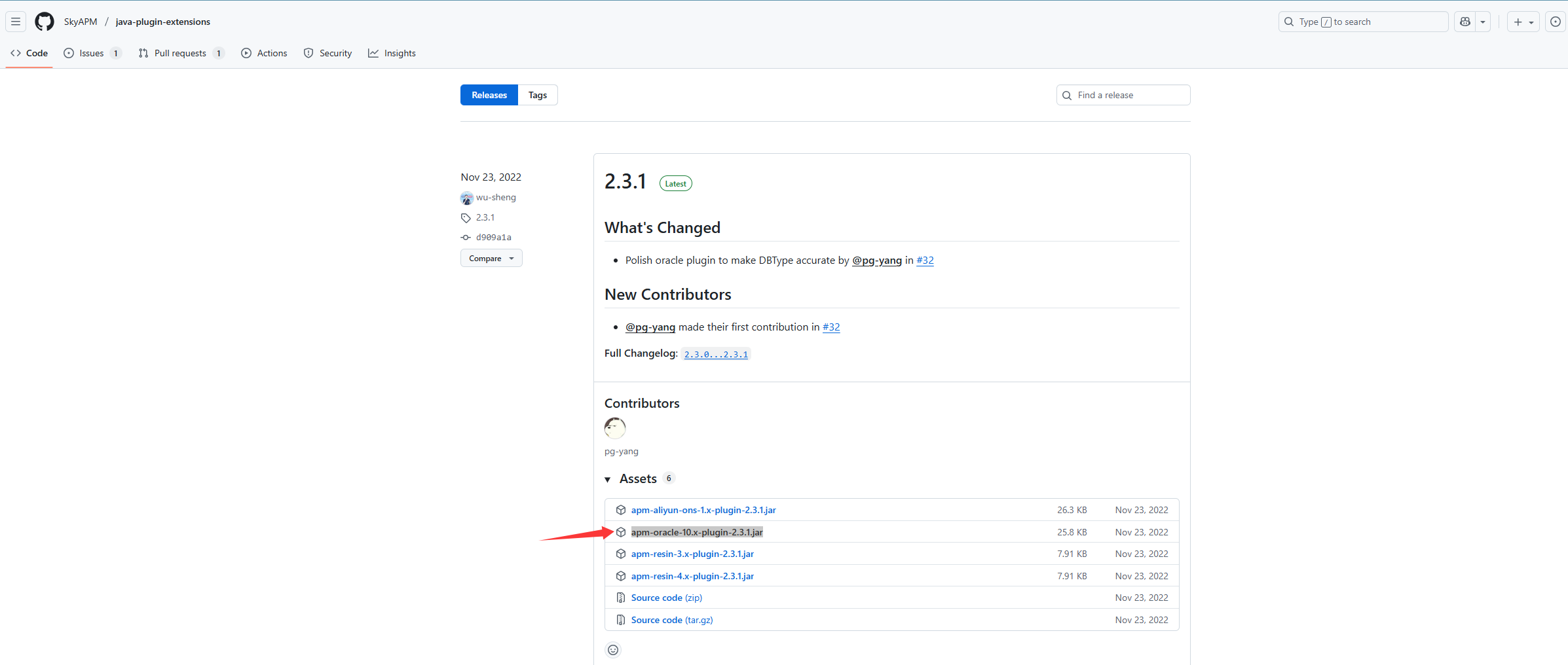Open the hamburger navigation menu
The image size is (1568, 665).
click(16, 22)
